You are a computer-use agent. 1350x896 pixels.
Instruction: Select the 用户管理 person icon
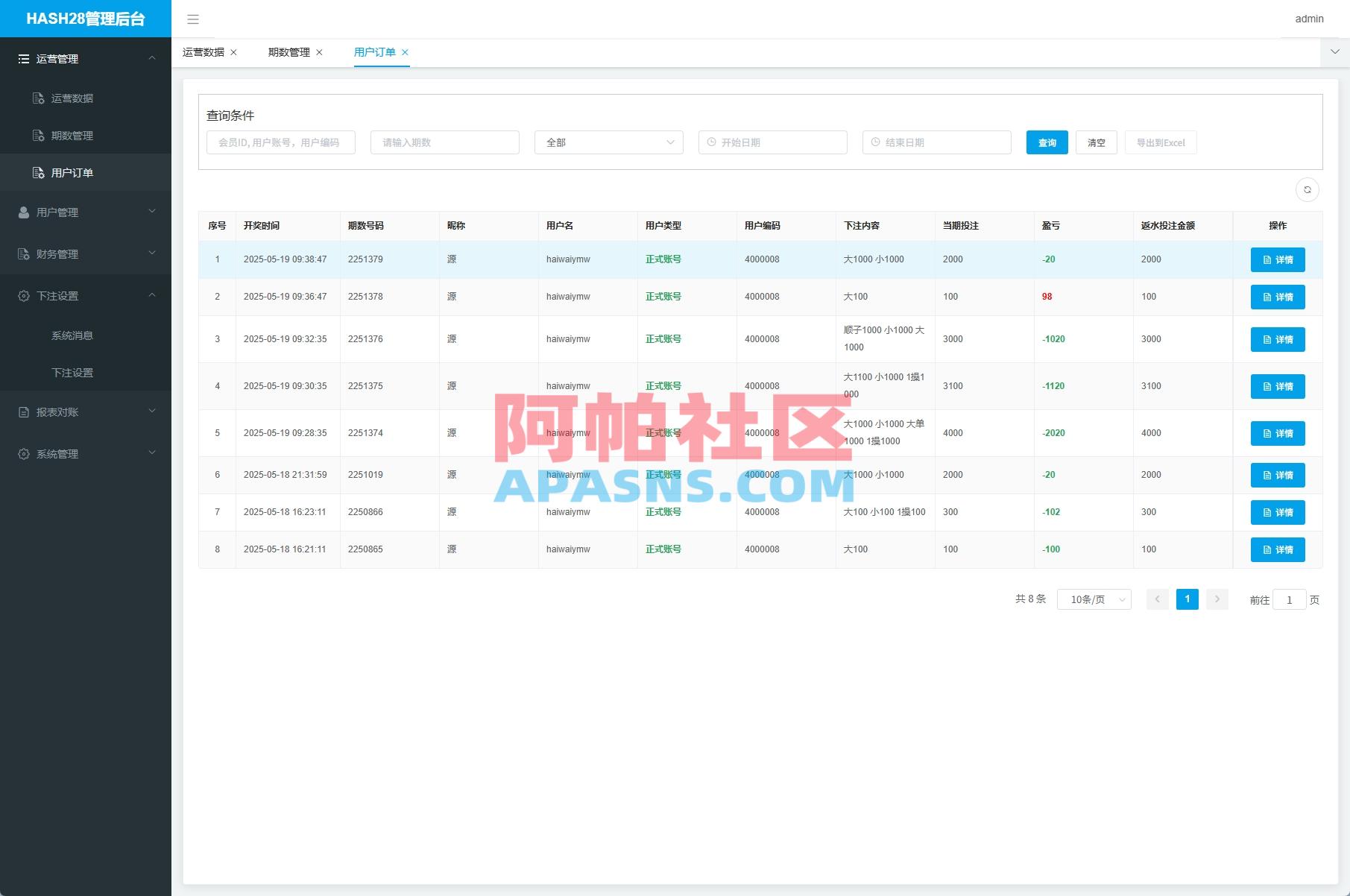pos(23,212)
